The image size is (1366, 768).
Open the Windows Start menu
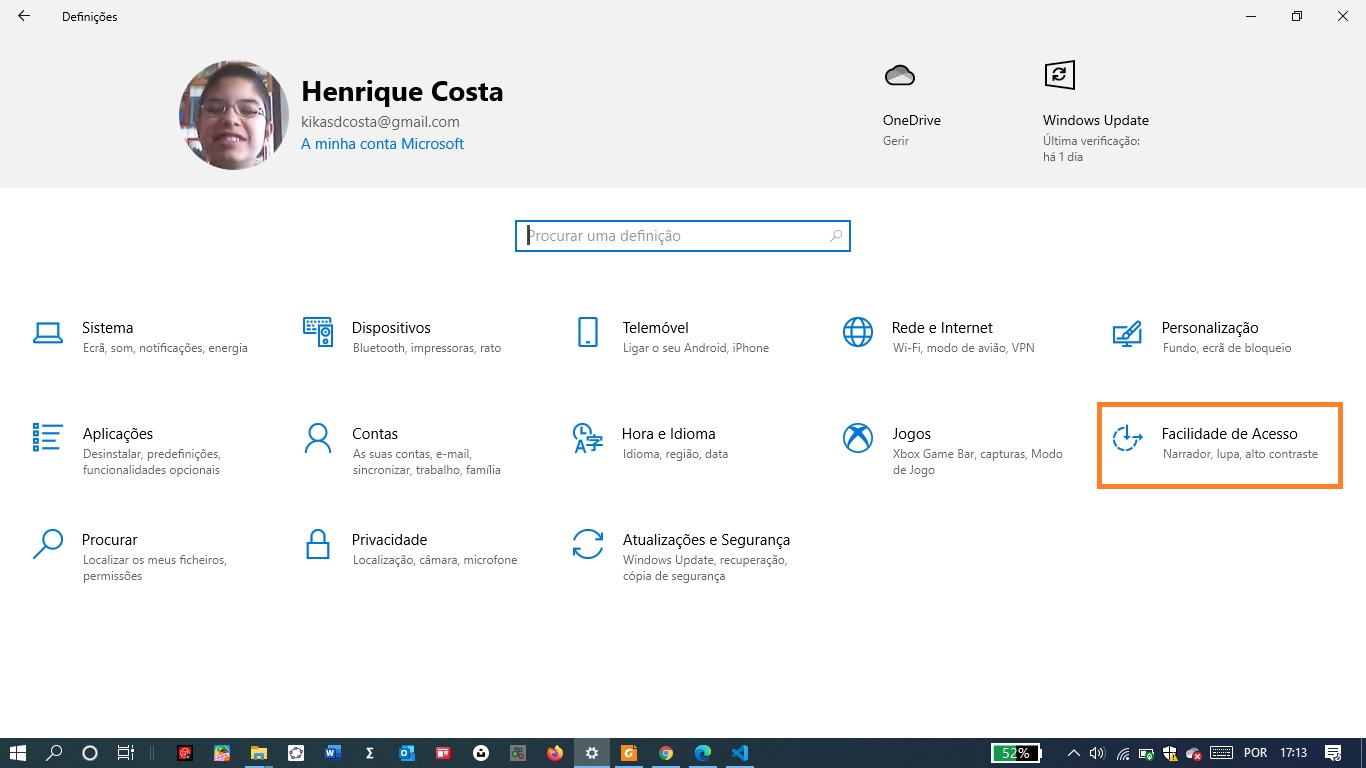pos(17,753)
